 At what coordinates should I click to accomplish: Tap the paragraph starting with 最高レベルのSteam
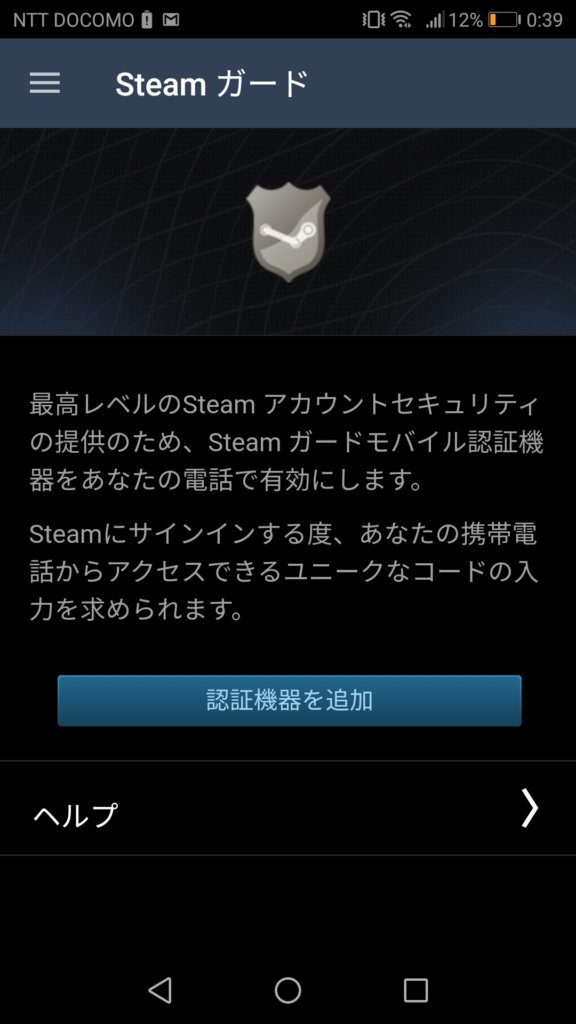coord(286,443)
